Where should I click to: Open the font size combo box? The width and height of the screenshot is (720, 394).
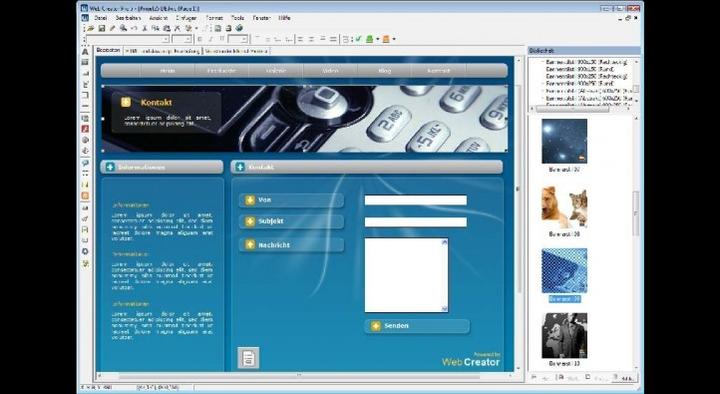pyautogui.click(x=181, y=39)
